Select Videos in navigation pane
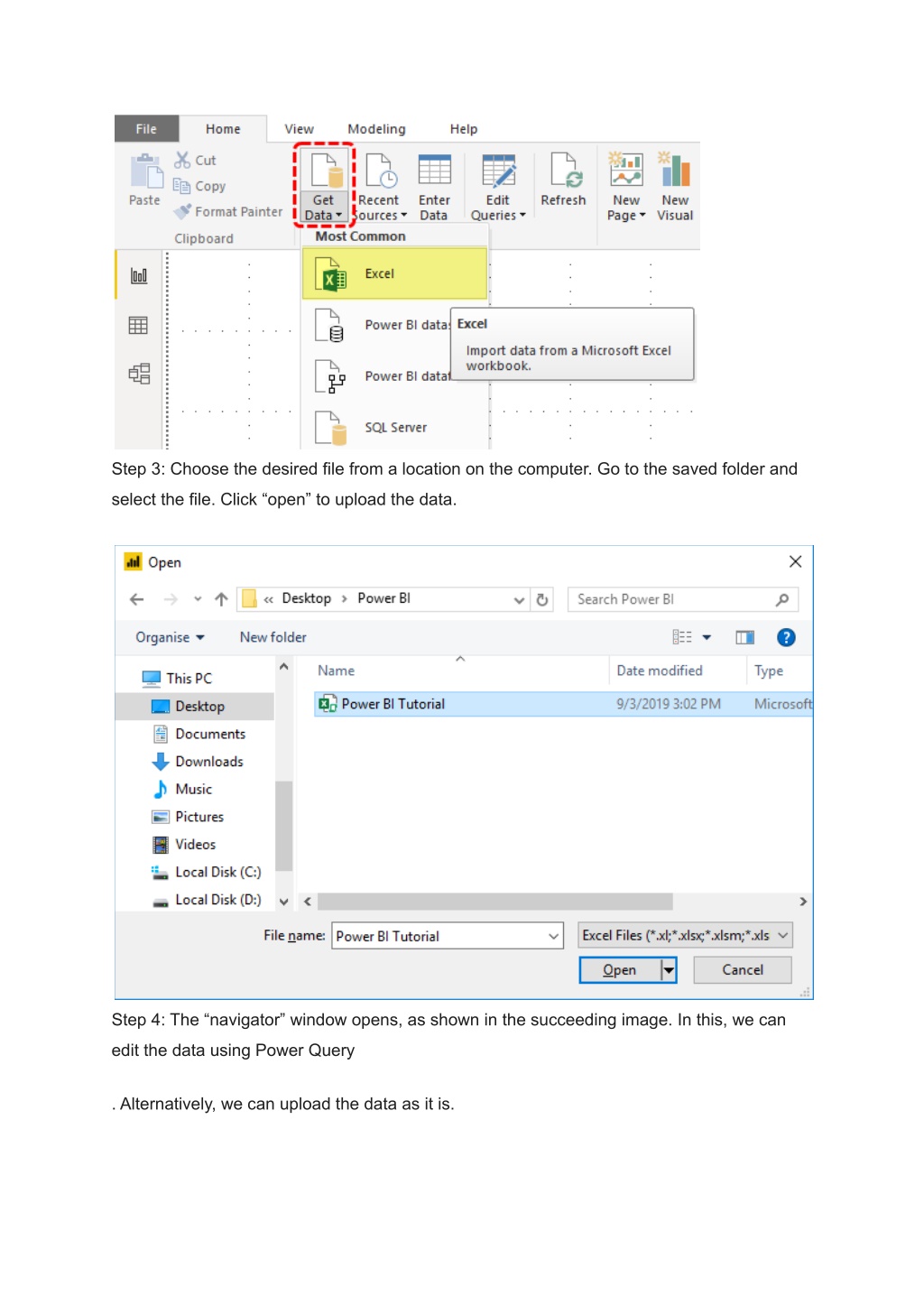Screen dimensions: 924x1305 click(185, 845)
